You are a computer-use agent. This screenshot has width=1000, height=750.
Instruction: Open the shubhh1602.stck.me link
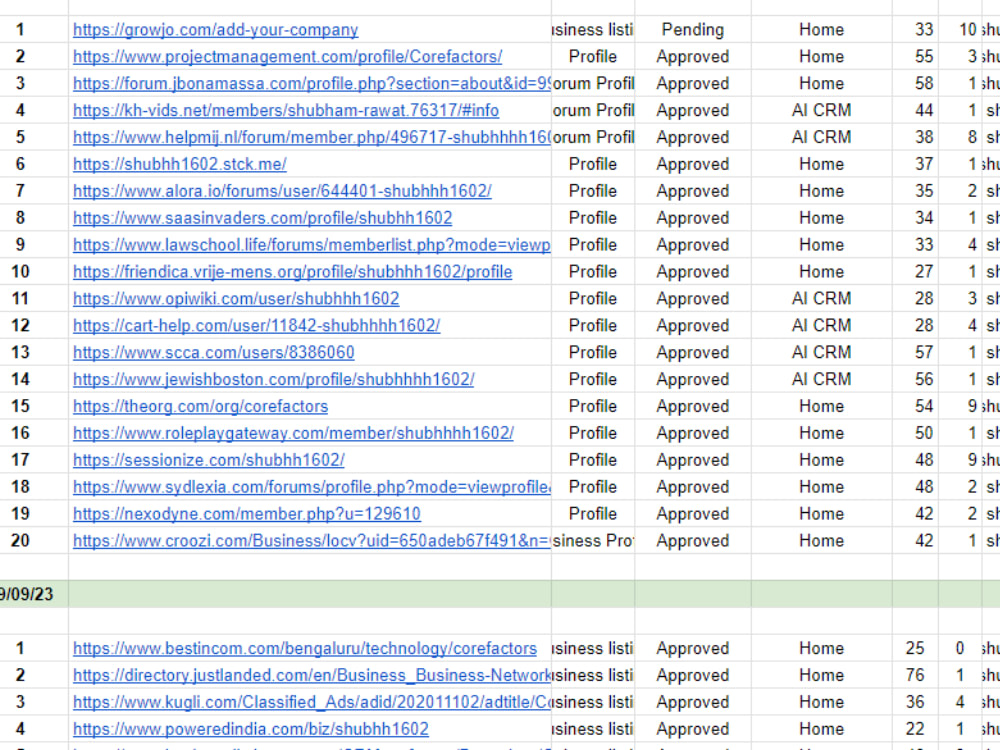180,164
